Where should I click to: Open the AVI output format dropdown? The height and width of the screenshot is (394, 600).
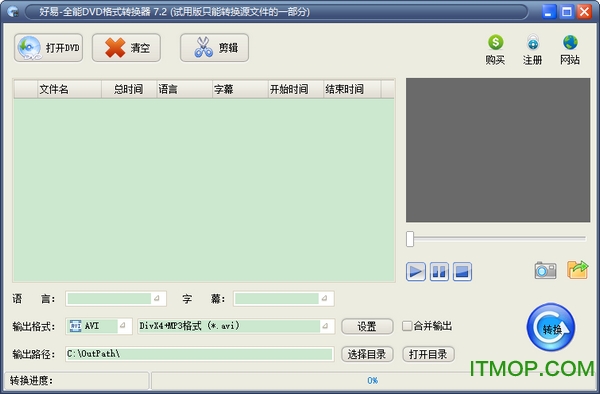[122, 326]
